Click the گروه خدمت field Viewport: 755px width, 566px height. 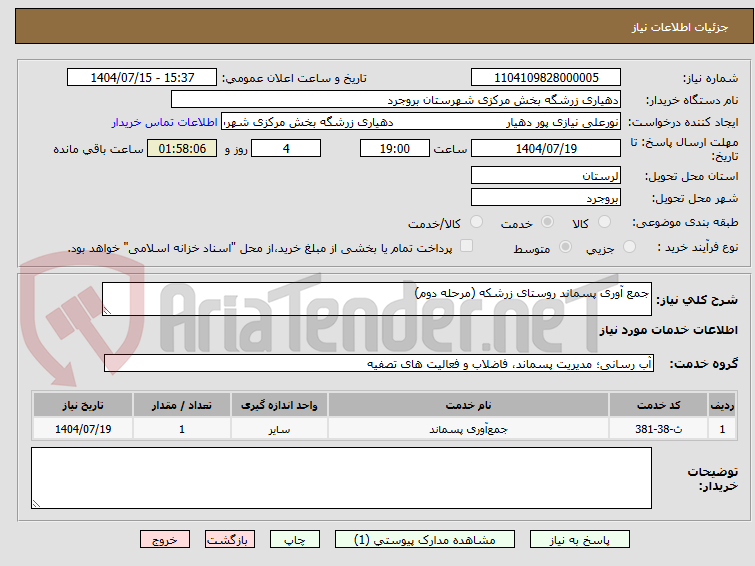[x=379, y=363]
